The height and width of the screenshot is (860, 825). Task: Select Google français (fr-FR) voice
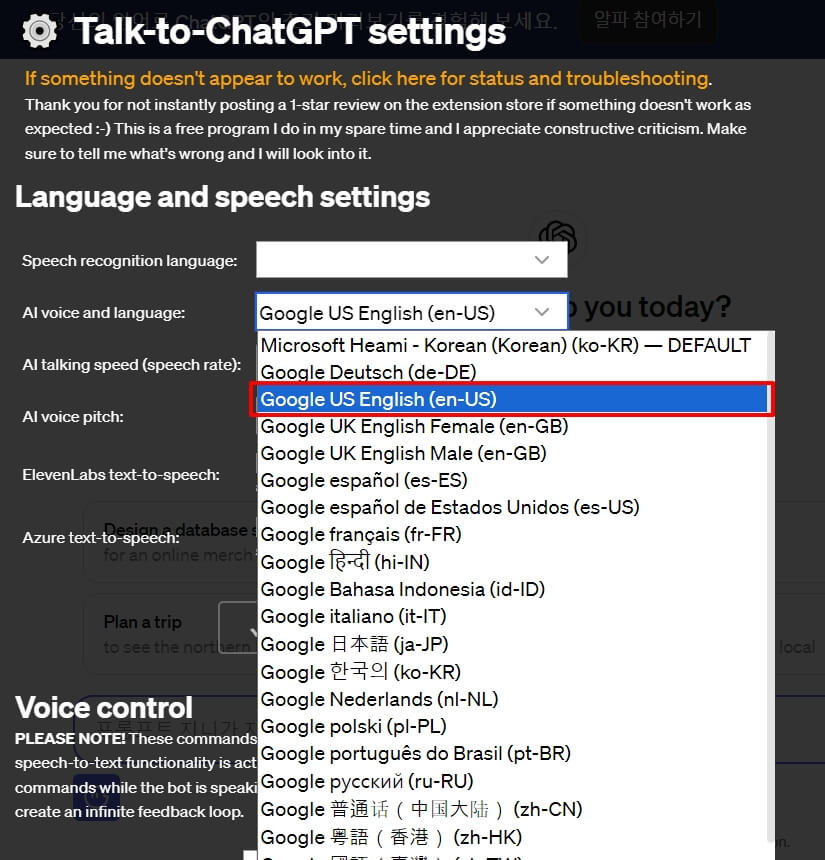[x=512, y=534]
